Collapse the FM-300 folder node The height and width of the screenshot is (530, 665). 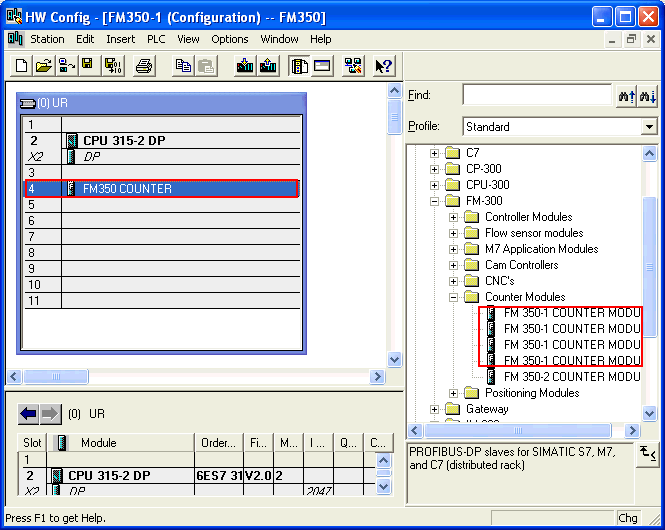tap(435, 201)
